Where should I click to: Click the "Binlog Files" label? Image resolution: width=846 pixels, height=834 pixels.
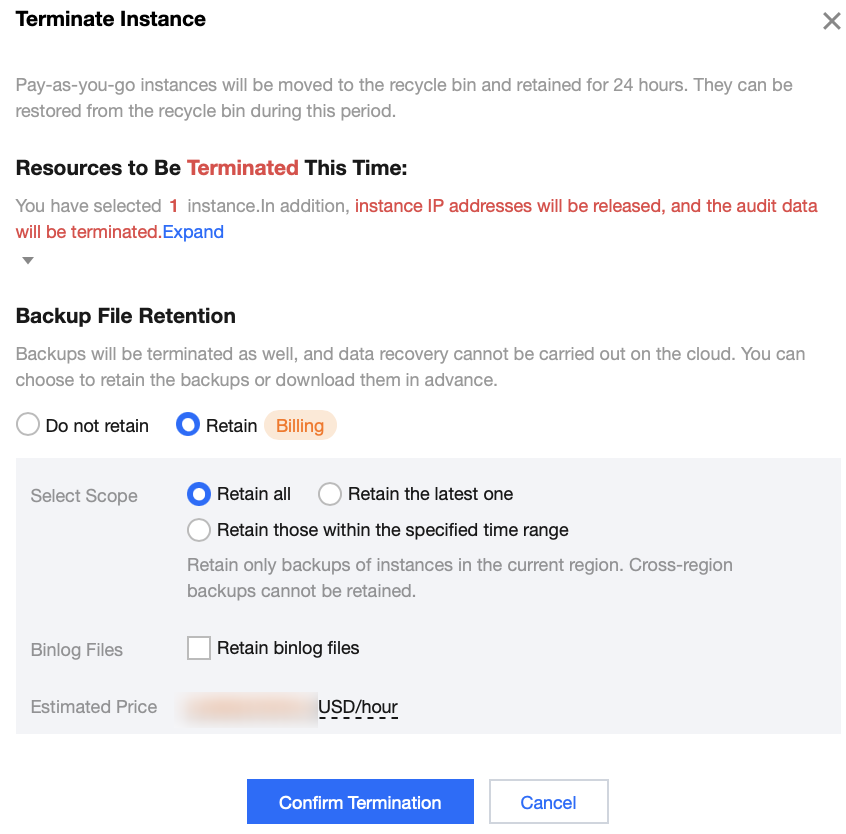(77, 650)
